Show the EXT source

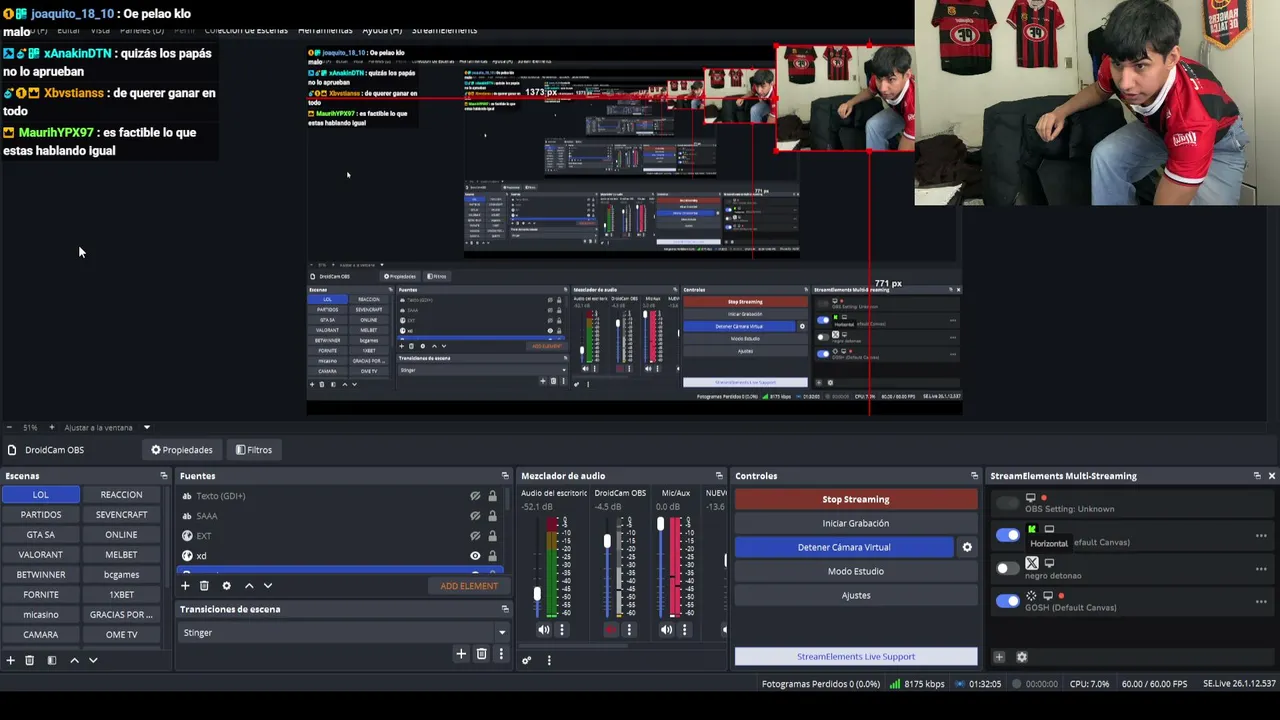(475, 536)
